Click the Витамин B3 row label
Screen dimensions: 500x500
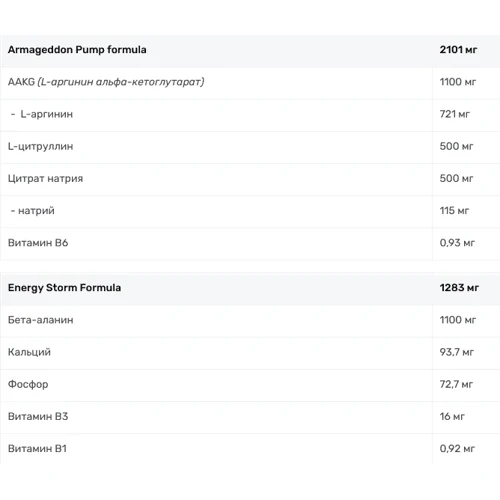(x=38, y=416)
